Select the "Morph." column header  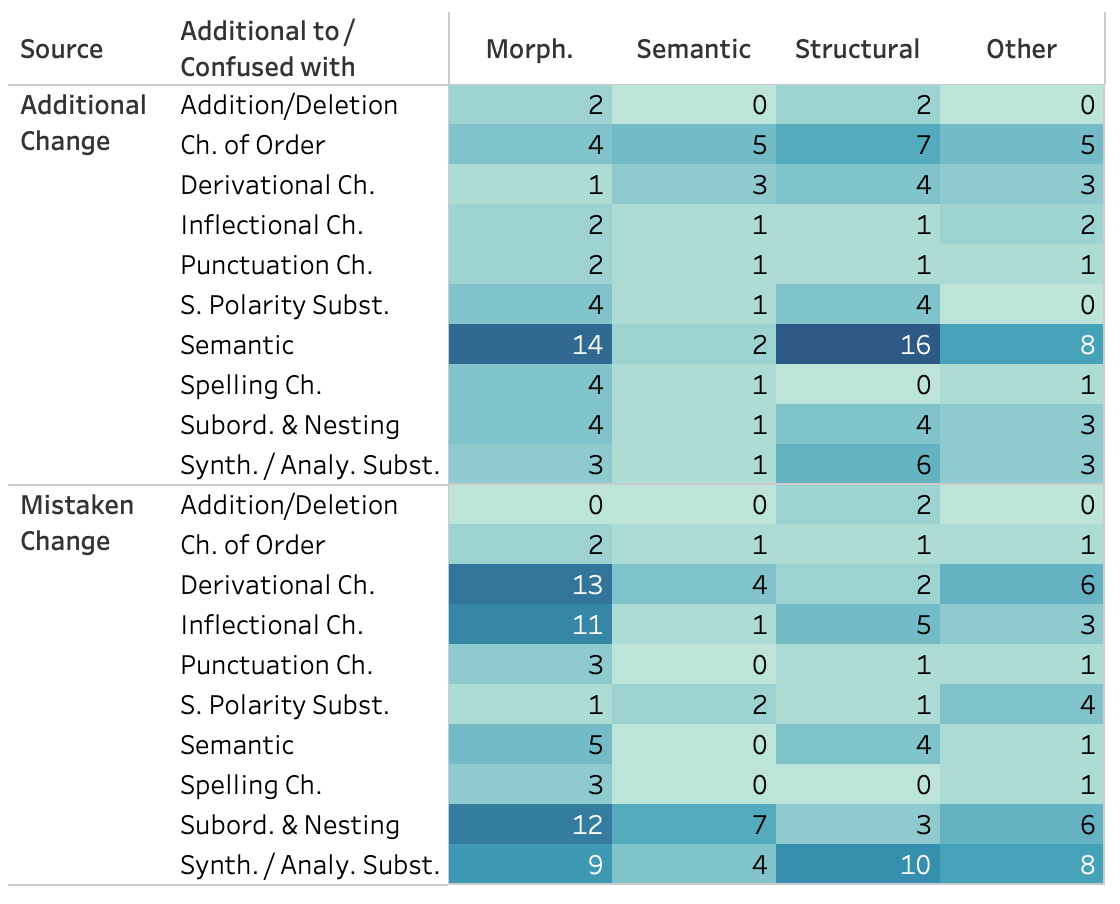pyautogui.click(x=529, y=49)
